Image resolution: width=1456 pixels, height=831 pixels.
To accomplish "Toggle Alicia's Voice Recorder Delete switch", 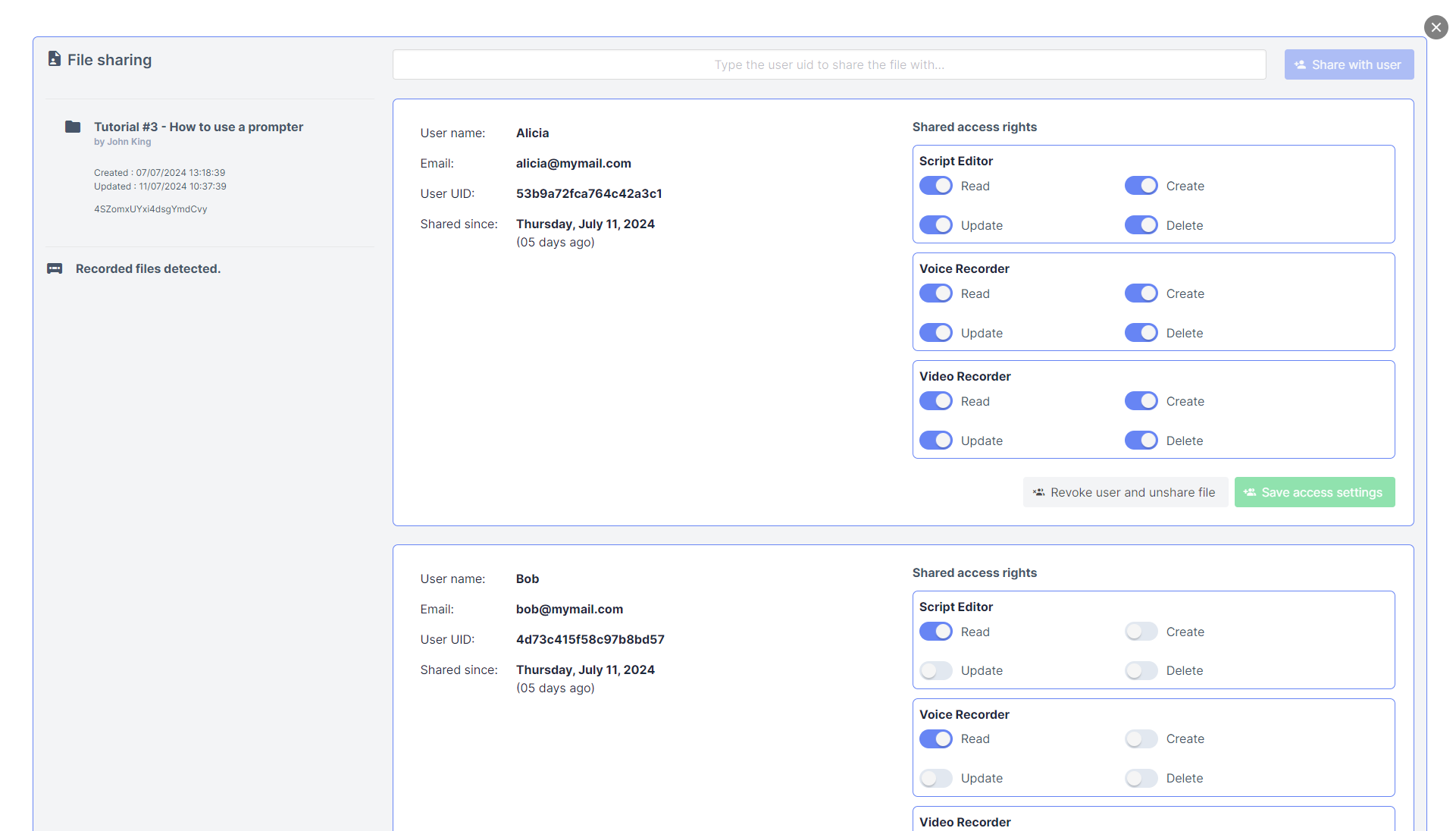I will click(1141, 333).
